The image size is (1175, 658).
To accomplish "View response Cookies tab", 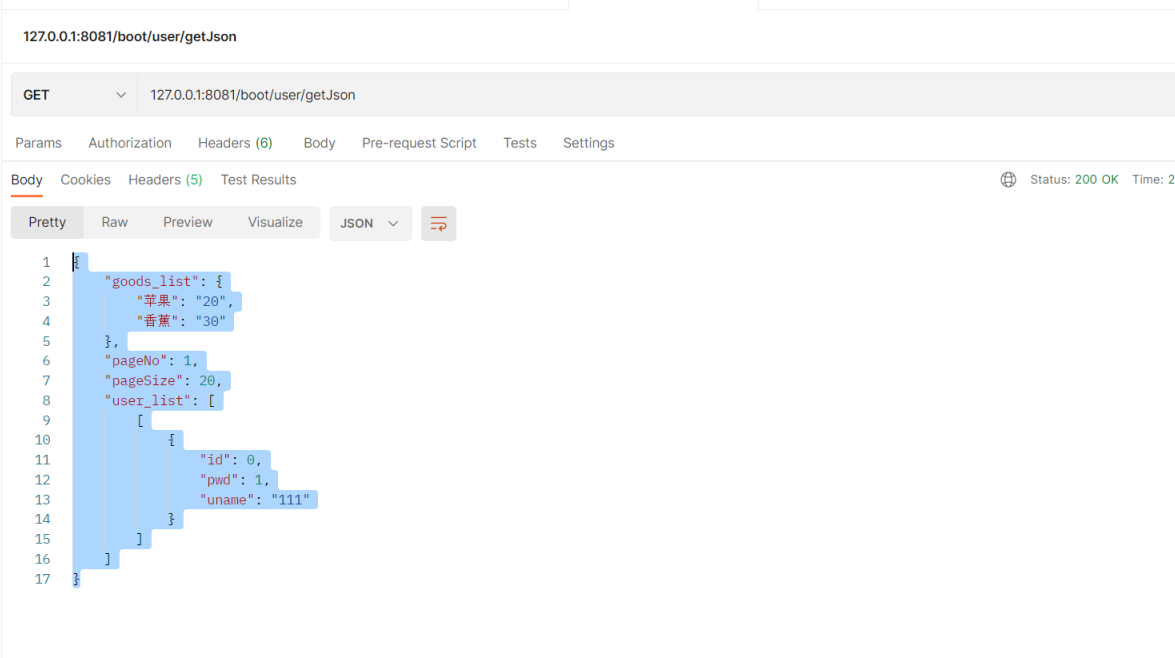I will (x=85, y=180).
